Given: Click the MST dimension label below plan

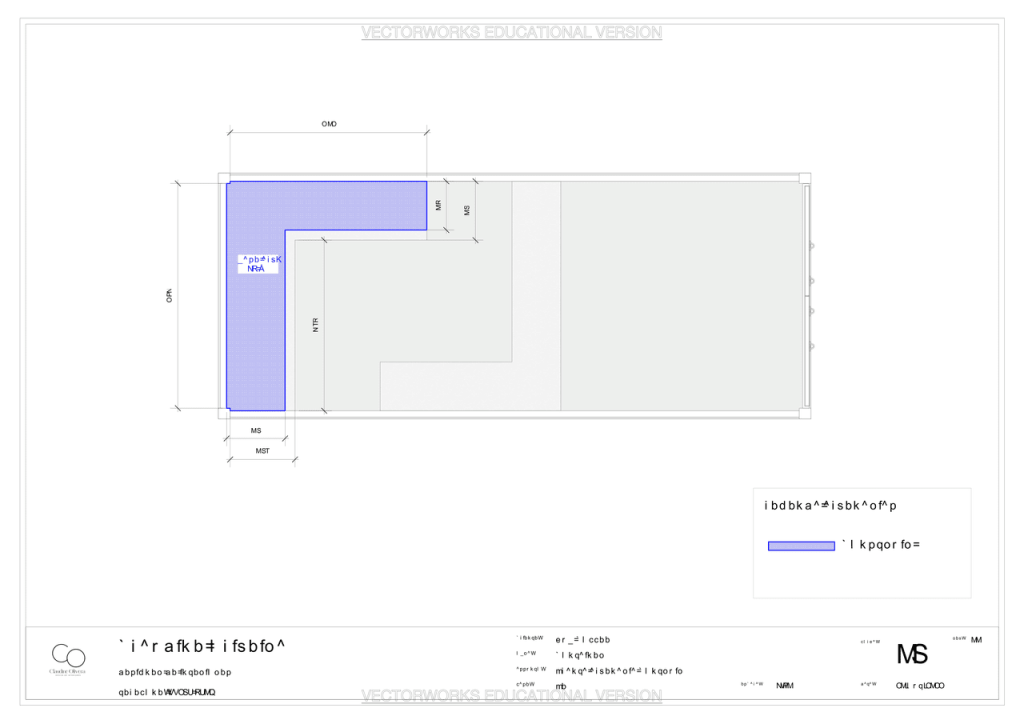Looking at the screenshot, I should (x=263, y=451).
